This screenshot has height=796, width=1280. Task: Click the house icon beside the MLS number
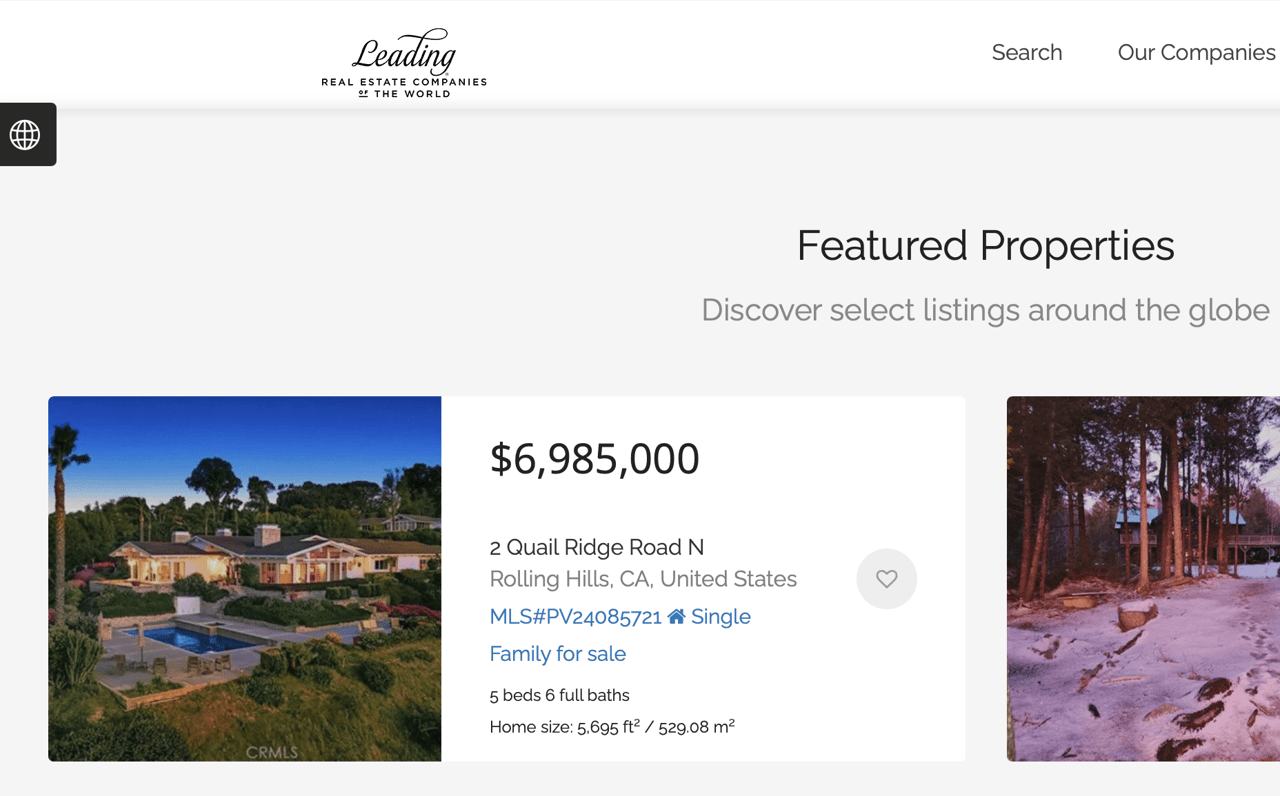coord(677,616)
